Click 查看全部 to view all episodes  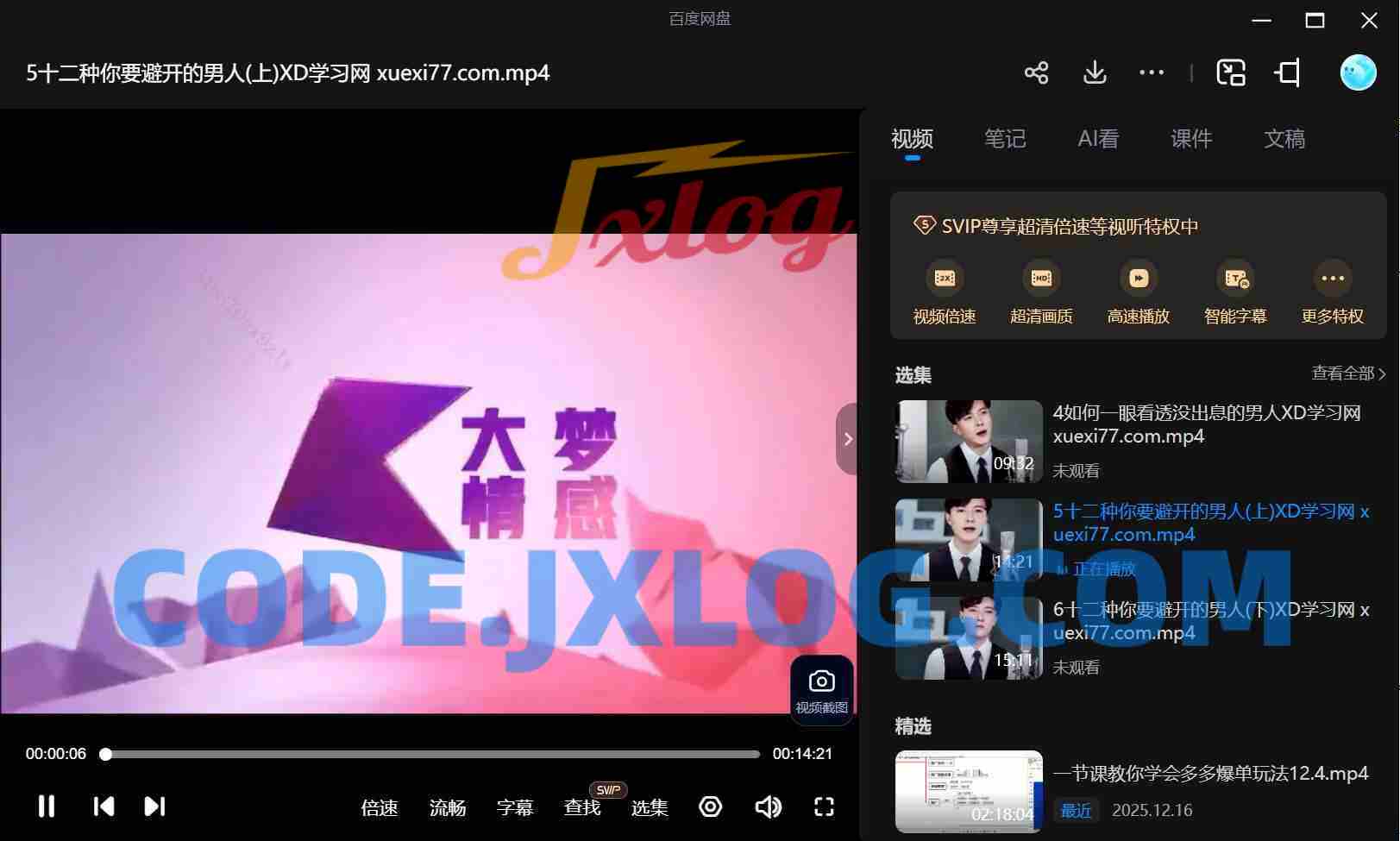(x=1348, y=373)
